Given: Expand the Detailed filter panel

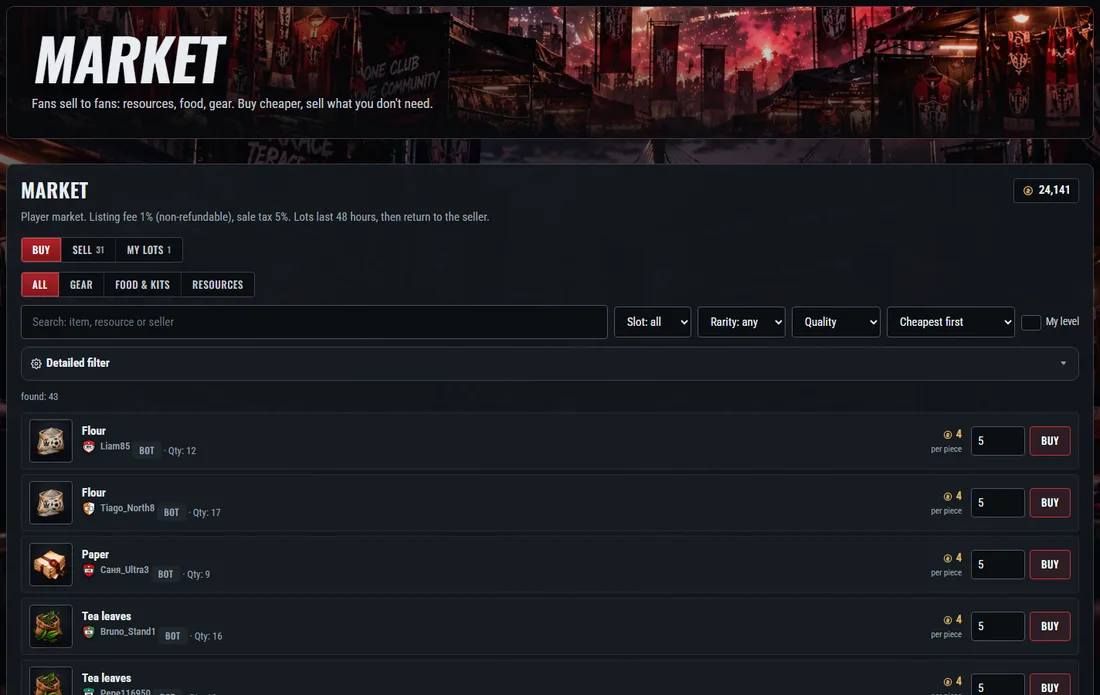Looking at the screenshot, I should (549, 363).
